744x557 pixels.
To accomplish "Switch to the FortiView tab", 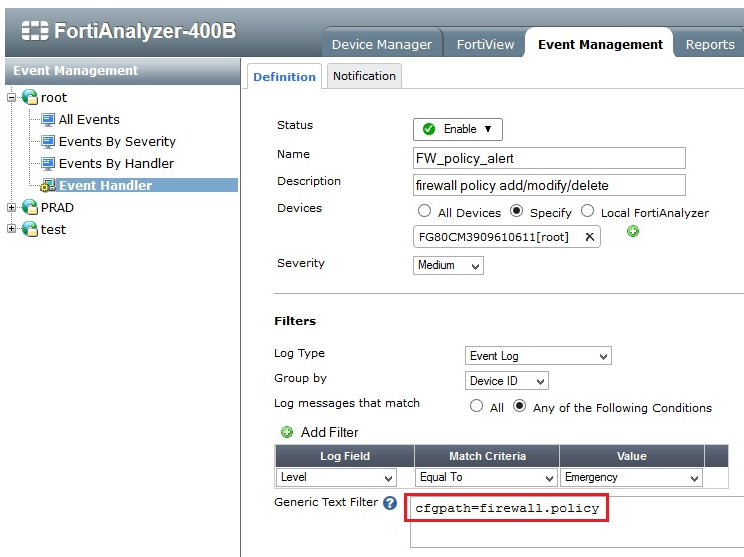I will (x=485, y=44).
